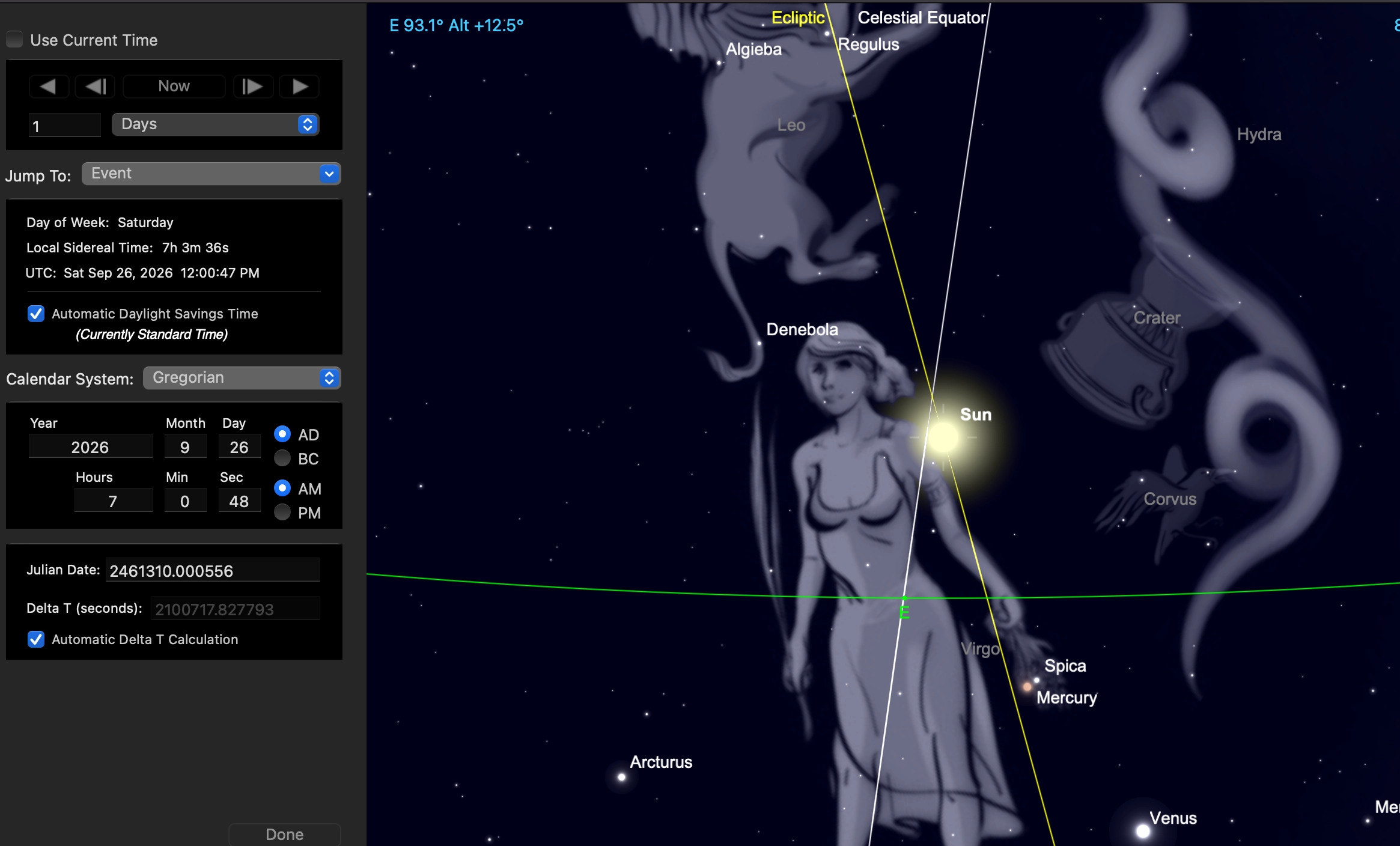Click the run time backward arrow
1400x846 pixels.
[x=49, y=87]
